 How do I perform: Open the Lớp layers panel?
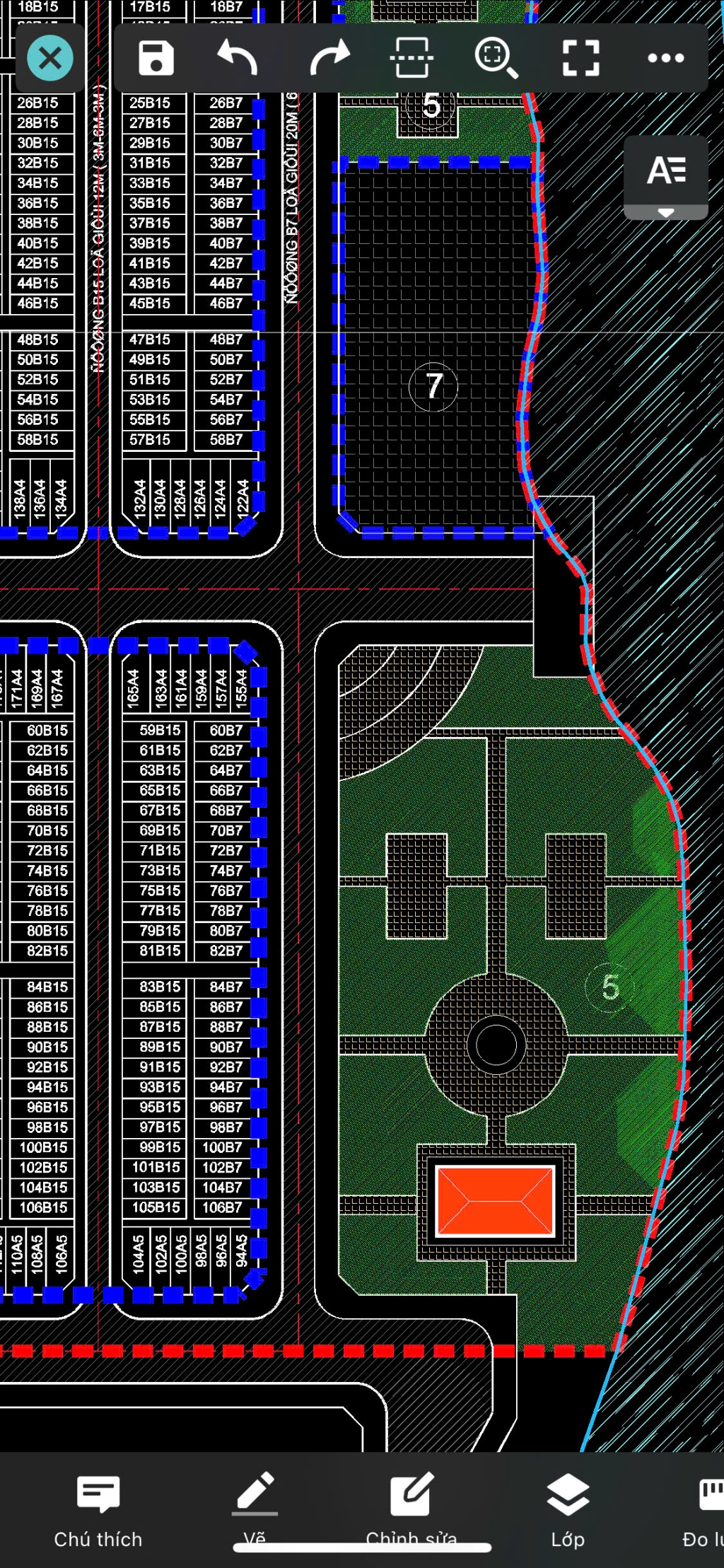(568, 1511)
